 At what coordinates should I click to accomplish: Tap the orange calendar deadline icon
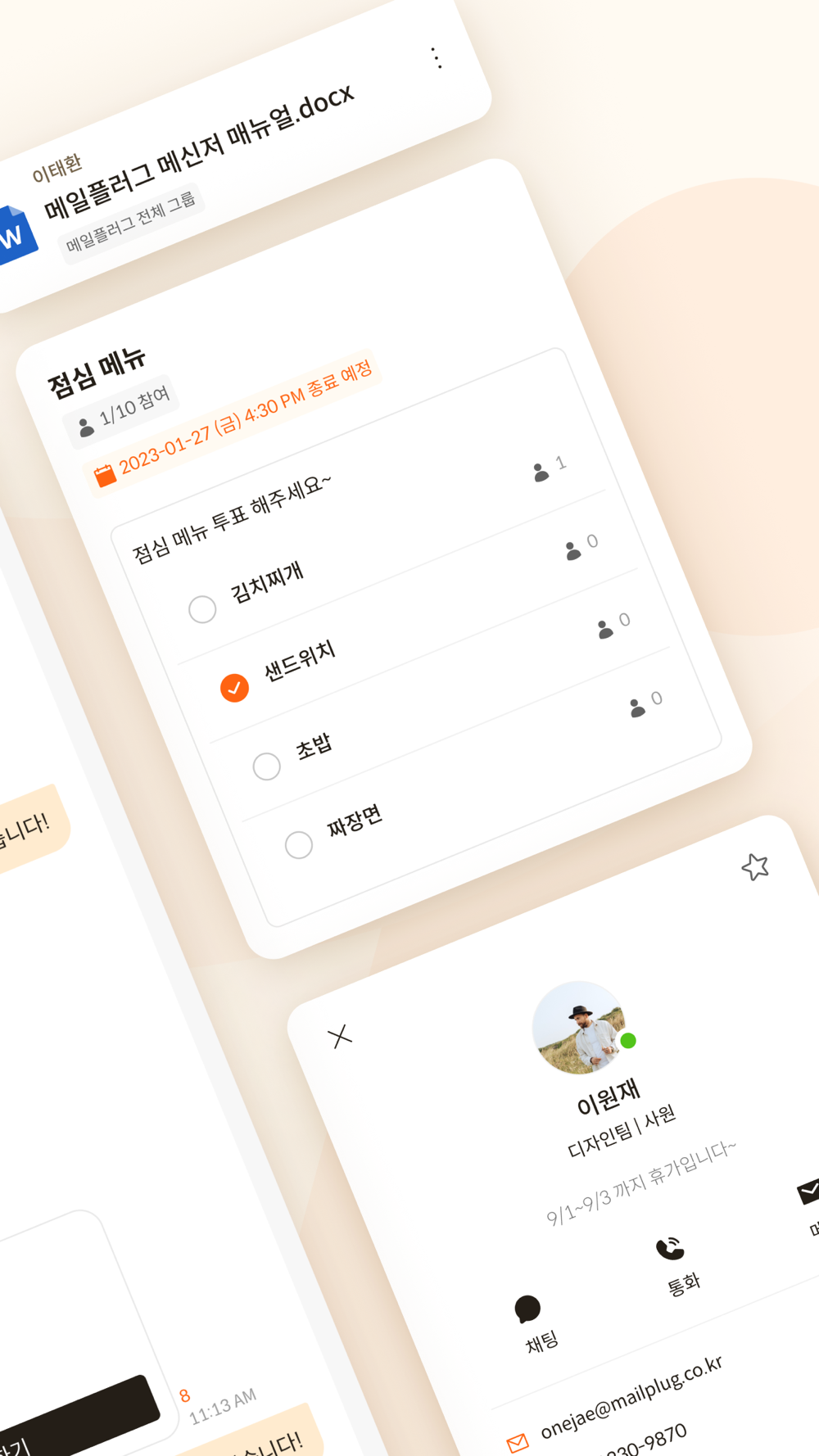[x=105, y=475]
